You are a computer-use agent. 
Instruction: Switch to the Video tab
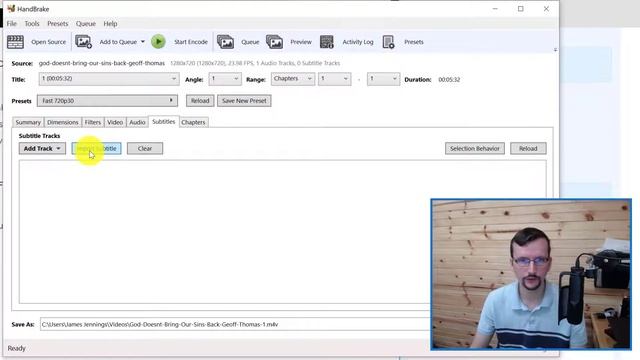click(115, 122)
